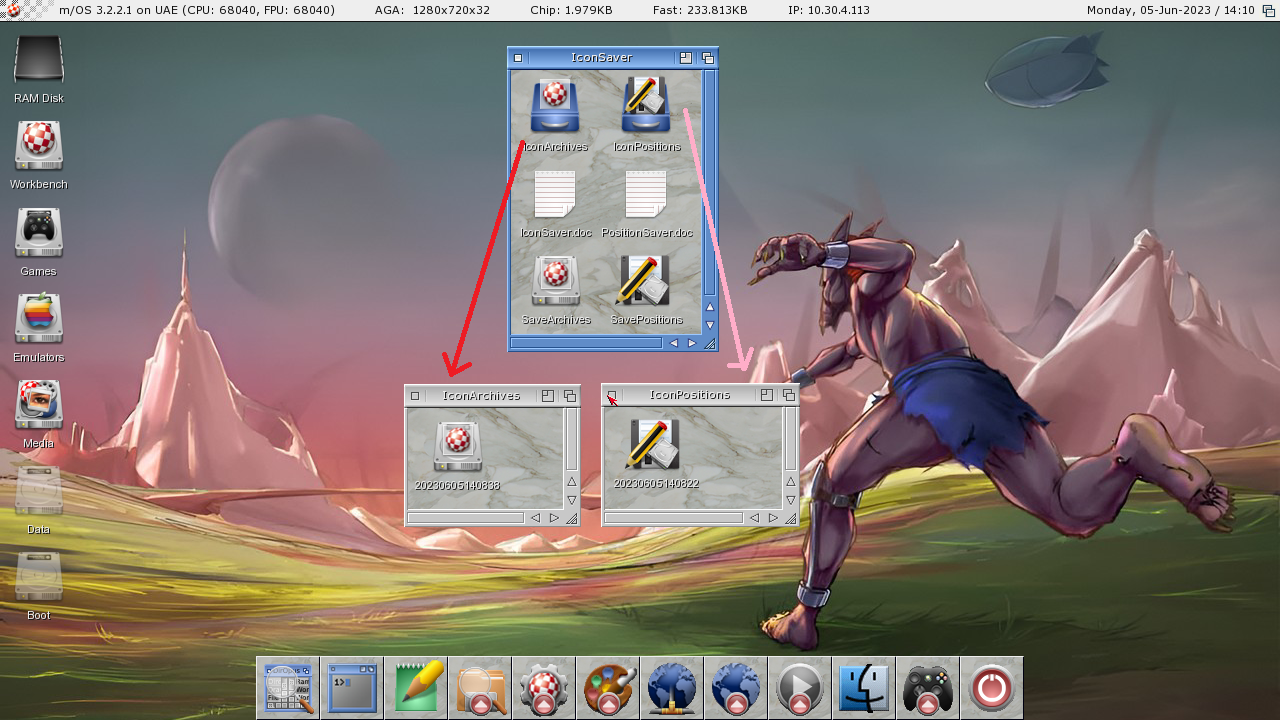Screen dimensions: 1280x720
Task: Click the folder search dock icon
Action: coord(480,688)
